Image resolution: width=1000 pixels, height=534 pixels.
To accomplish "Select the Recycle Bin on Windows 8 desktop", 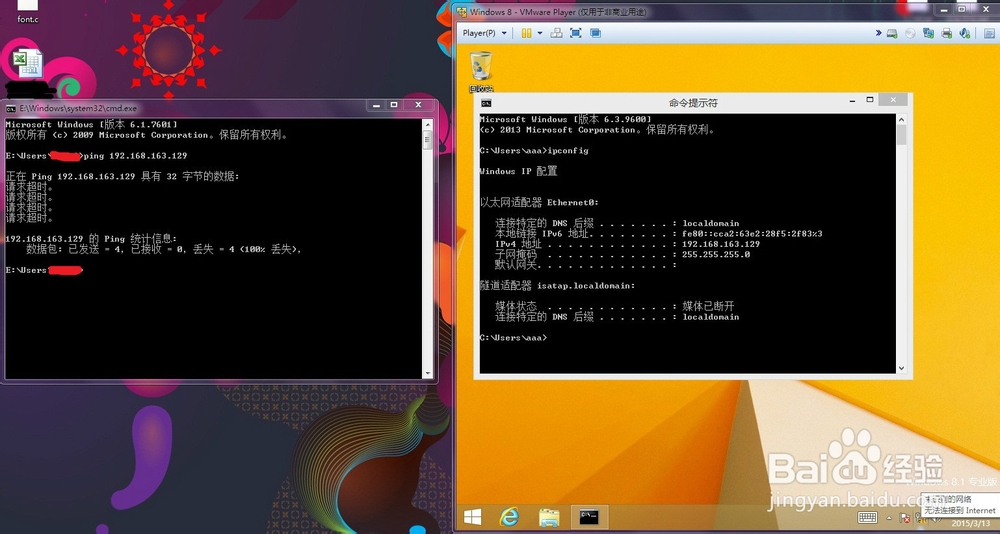I will coord(481,71).
